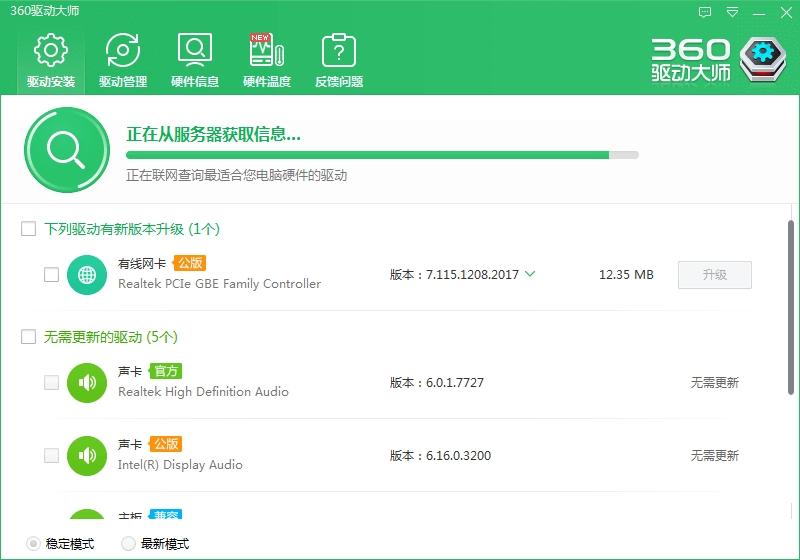Click the server info progress bar
The width and height of the screenshot is (800, 560).
click(x=382, y=155)
